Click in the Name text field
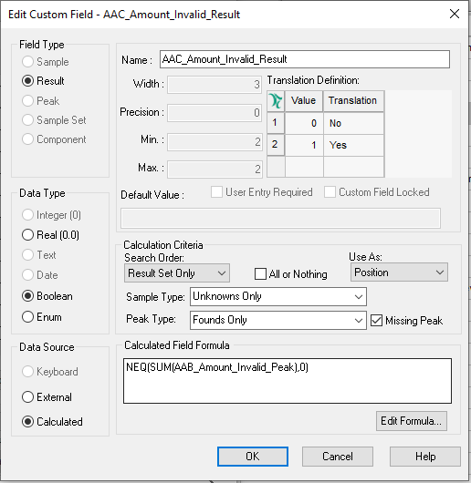The width and height of the screenshot is (471, 483). tap(305, 59)
